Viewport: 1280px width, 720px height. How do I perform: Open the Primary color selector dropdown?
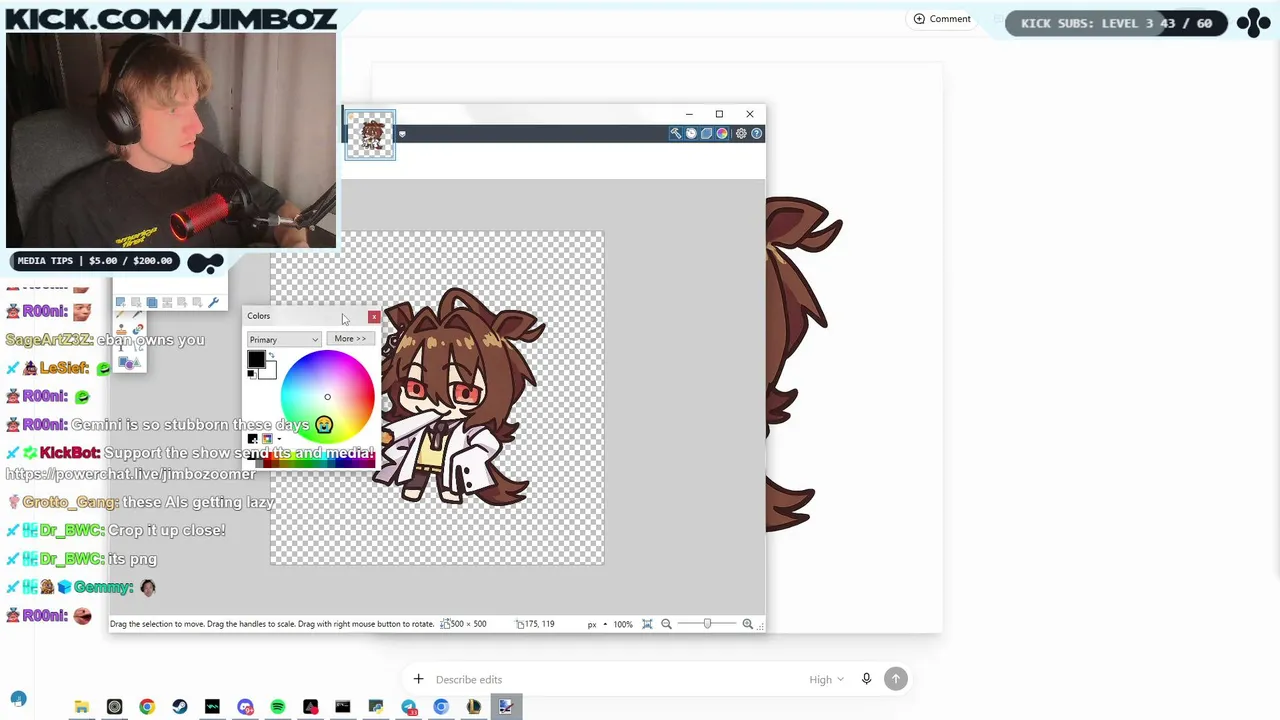[x=284, y=340]
